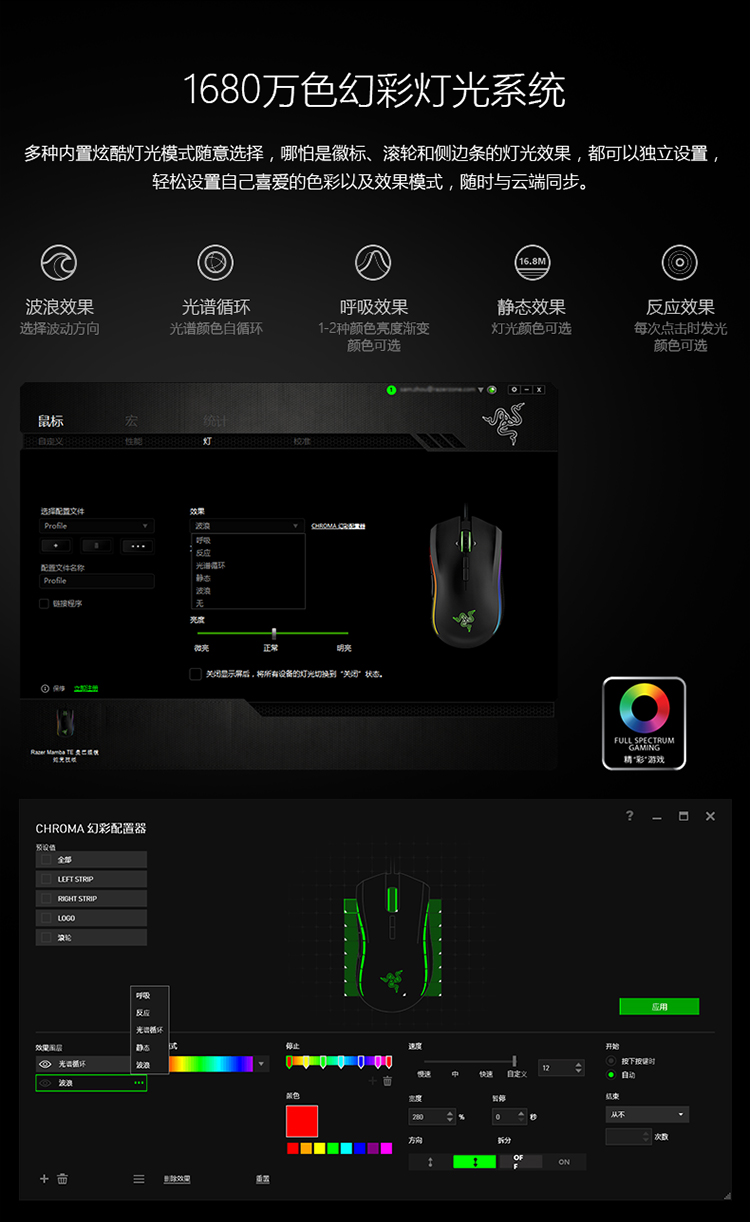Open the rainbow gradient preset dropdown arrow
The image size is (750, 1222).
tap(262, 1064)
